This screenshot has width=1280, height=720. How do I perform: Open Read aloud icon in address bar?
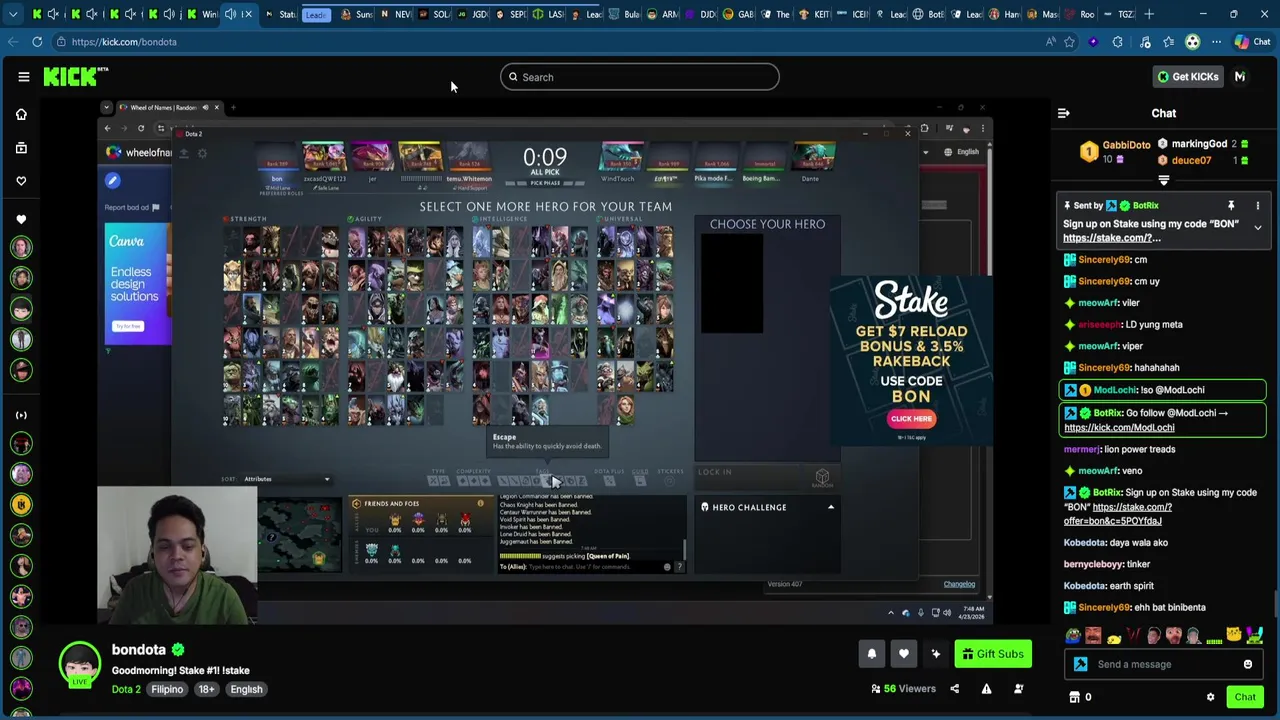(x=1050, y=42)
